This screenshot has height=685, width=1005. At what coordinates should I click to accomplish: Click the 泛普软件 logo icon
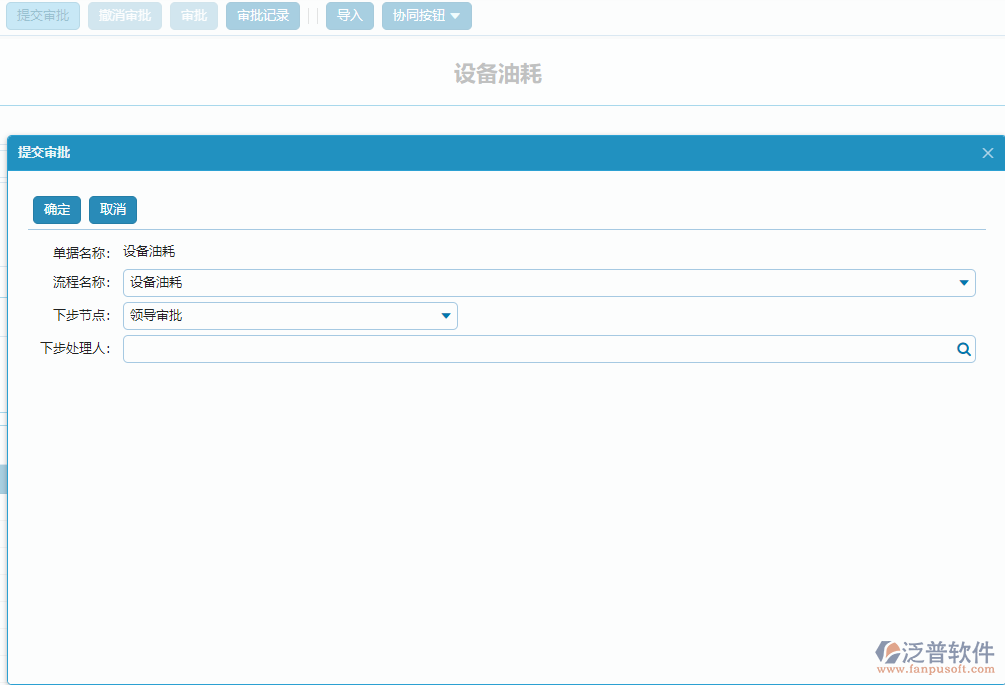pos(888,653)
